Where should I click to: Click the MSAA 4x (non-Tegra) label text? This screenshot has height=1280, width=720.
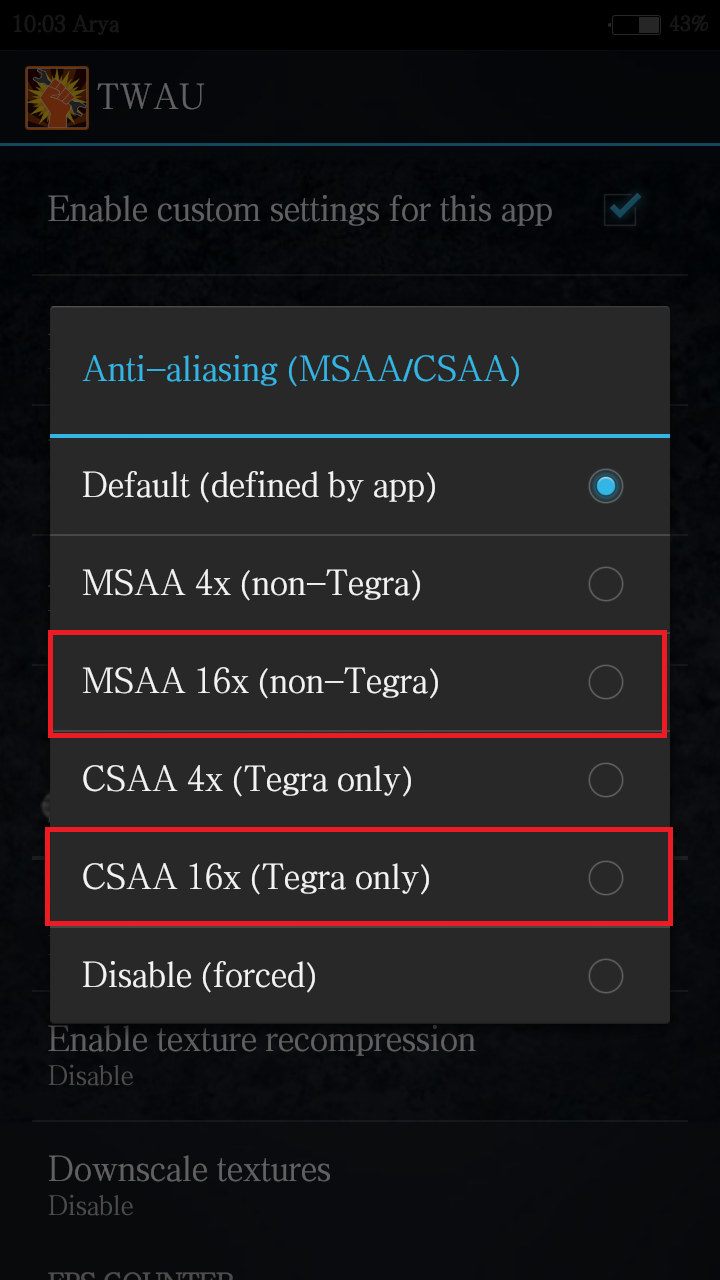pyautogui.click(x=252, y=584)
